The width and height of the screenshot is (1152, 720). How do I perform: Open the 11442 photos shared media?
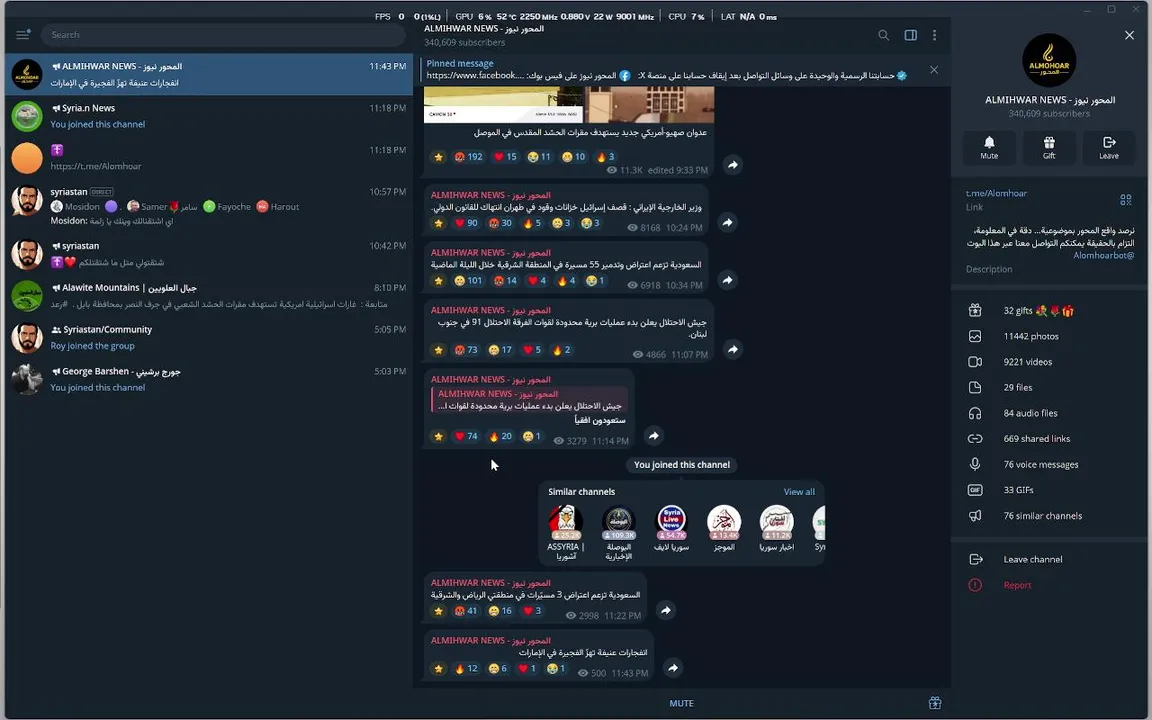pyautogui.click(x=1049, y=336)
